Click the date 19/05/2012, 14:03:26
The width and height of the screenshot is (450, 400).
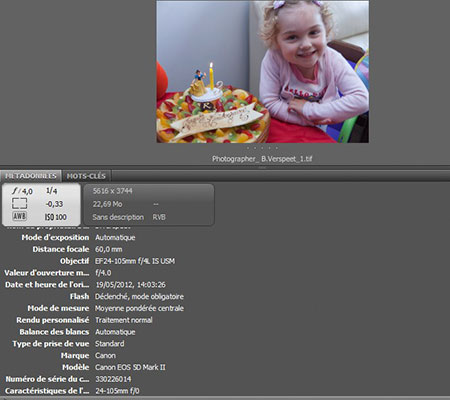tap(131, 285)
